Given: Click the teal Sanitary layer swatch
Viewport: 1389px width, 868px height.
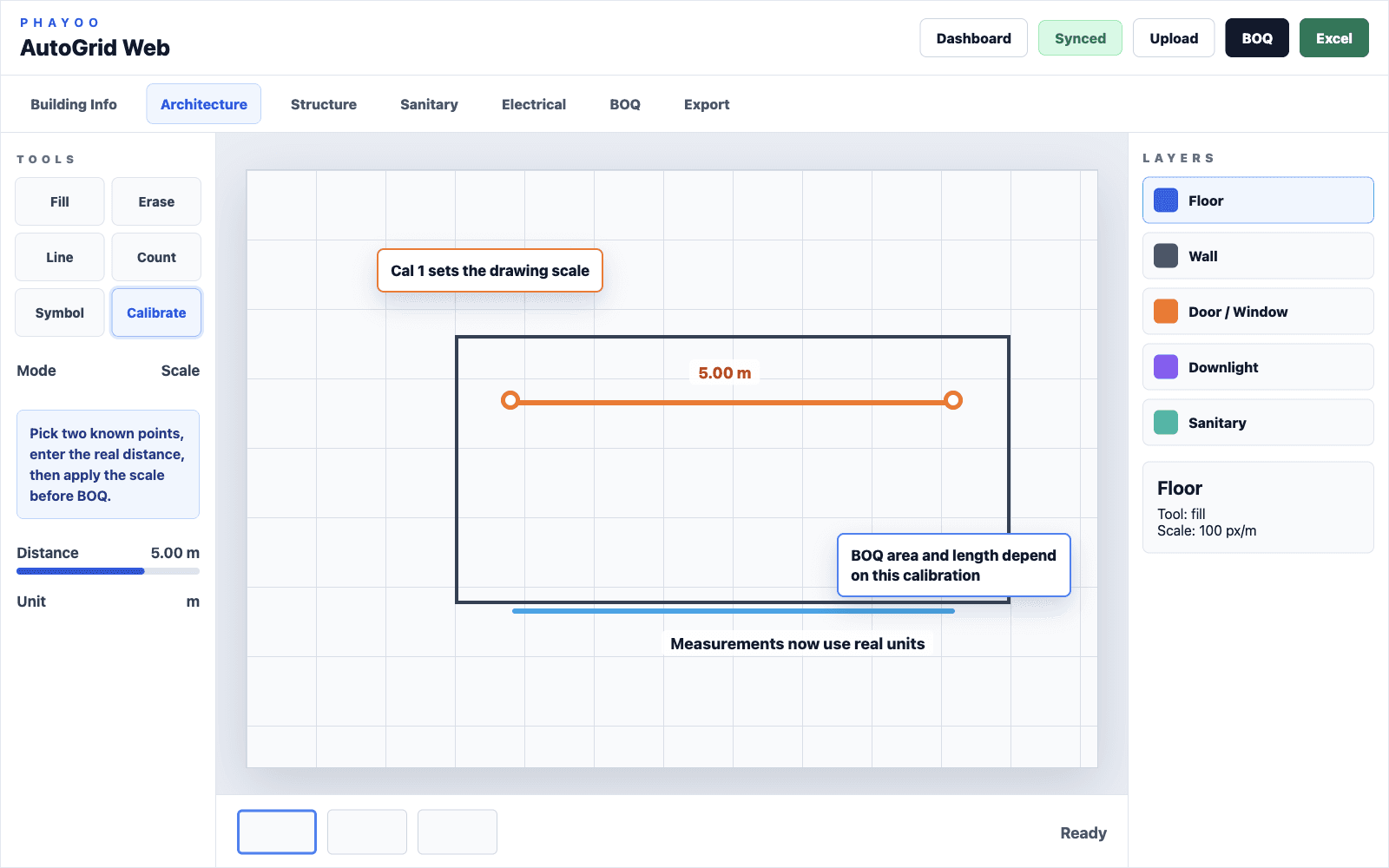Looking at the screenshot, I should pyautogui.click(x=1166, y=423).
